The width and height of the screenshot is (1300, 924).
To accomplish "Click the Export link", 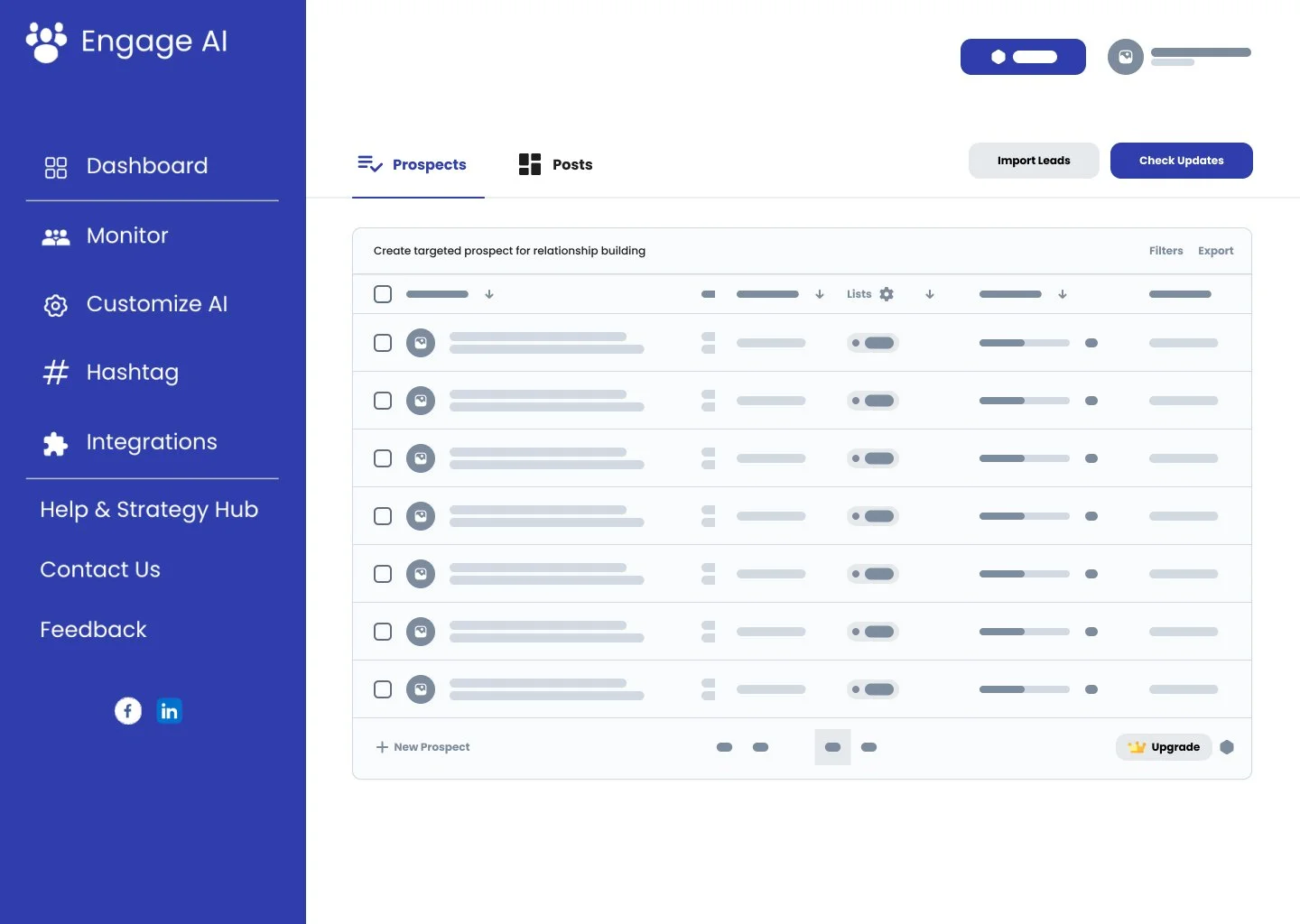I will pos(1215,251).
